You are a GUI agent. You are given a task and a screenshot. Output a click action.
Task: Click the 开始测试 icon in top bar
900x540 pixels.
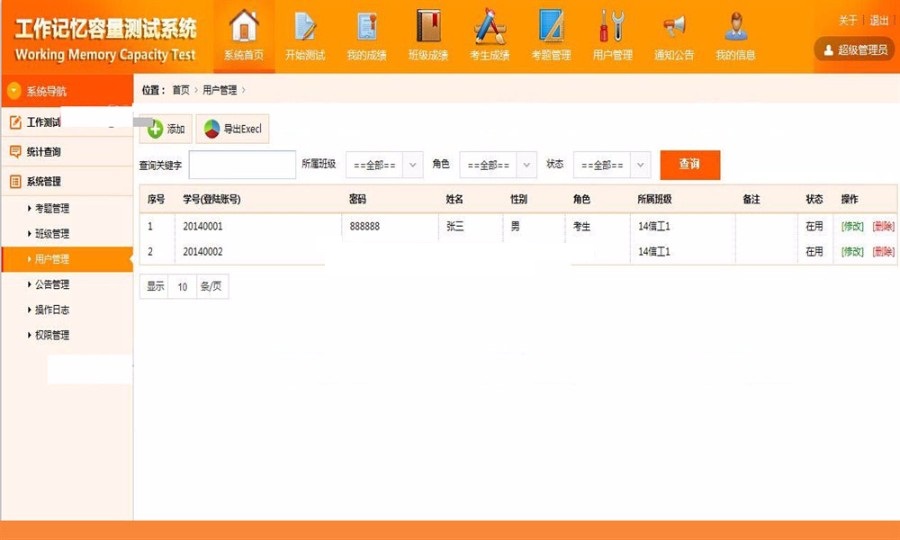click(x=305, y=27)
